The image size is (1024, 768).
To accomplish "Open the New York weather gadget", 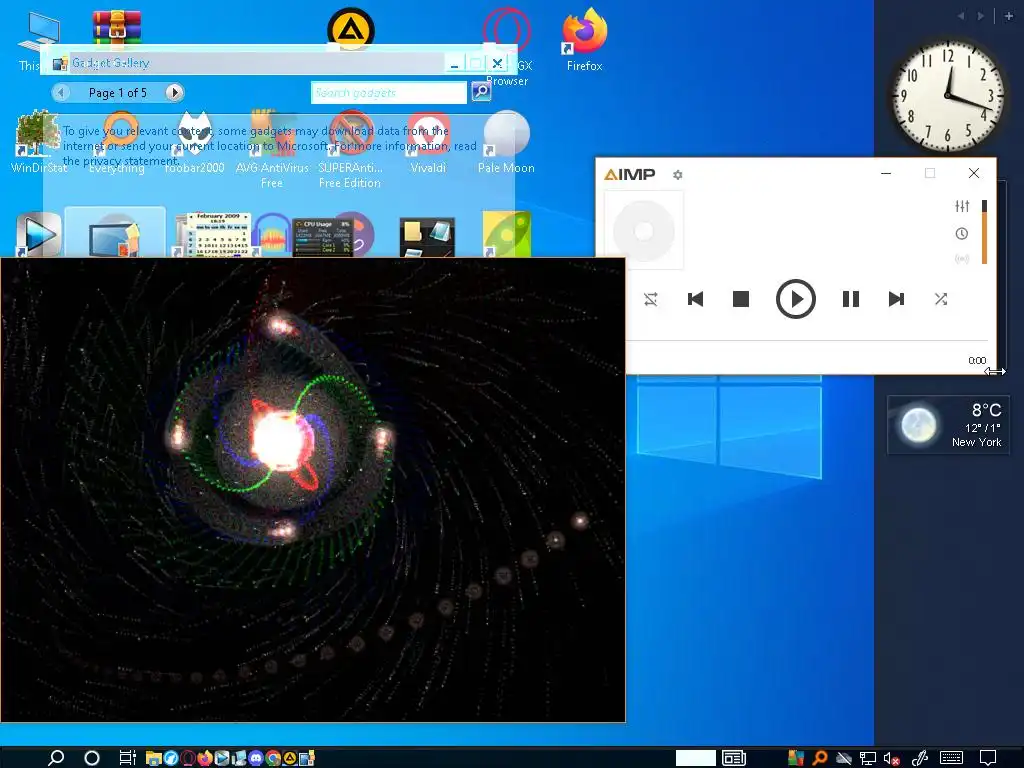I will tap(948, 425).
